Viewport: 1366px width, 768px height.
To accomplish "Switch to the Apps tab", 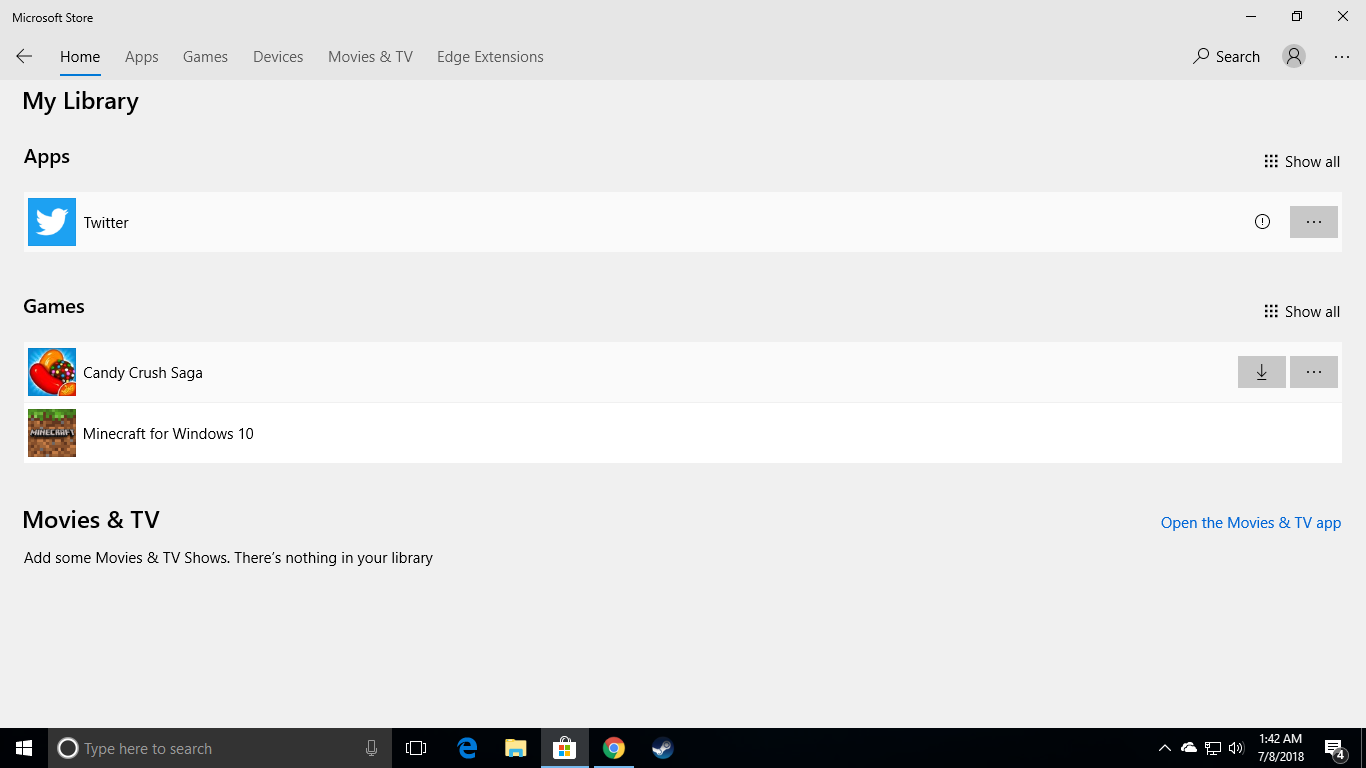I will pos(142,57).
